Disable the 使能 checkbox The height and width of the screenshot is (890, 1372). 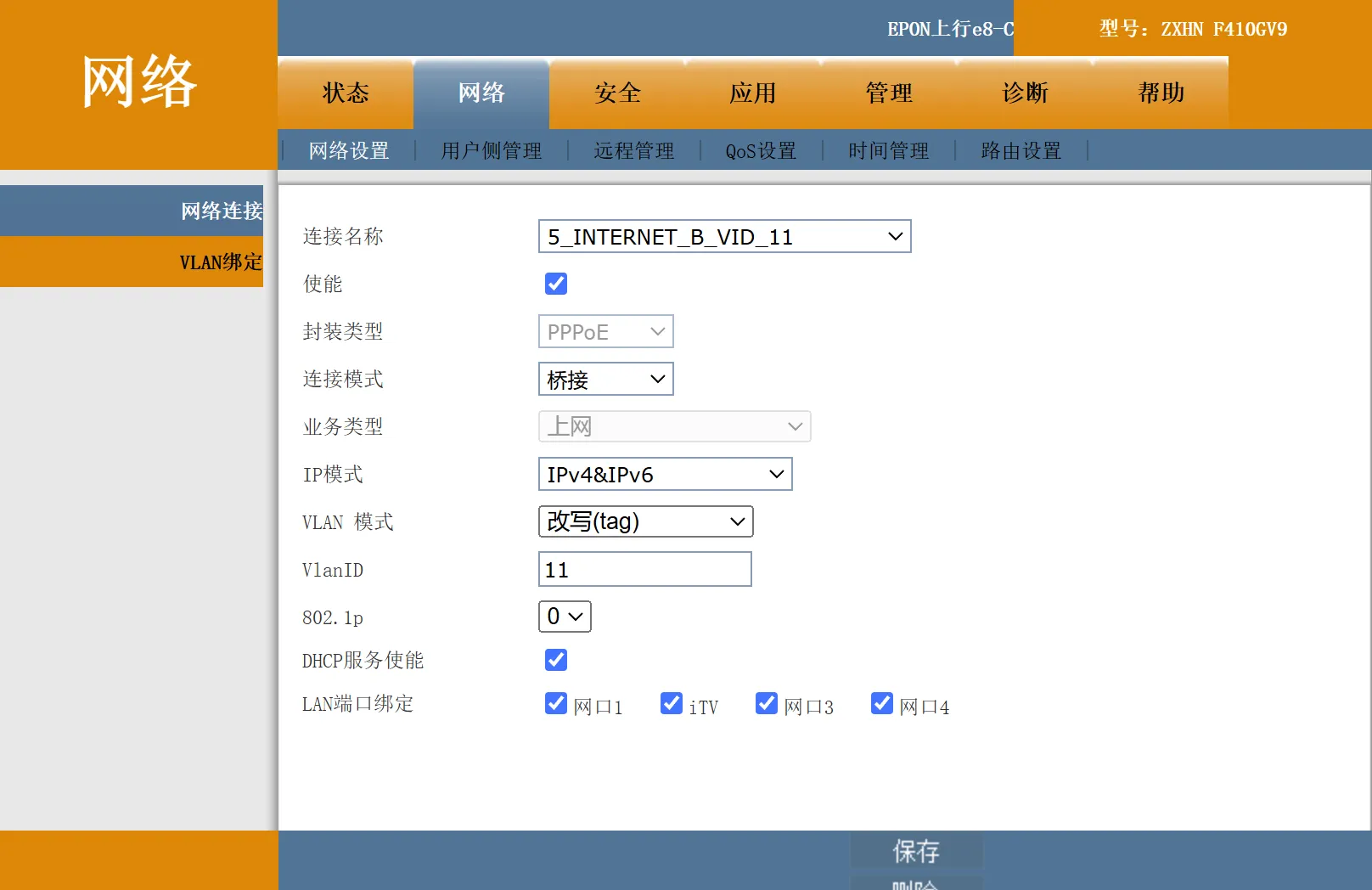tap(555, 284)
